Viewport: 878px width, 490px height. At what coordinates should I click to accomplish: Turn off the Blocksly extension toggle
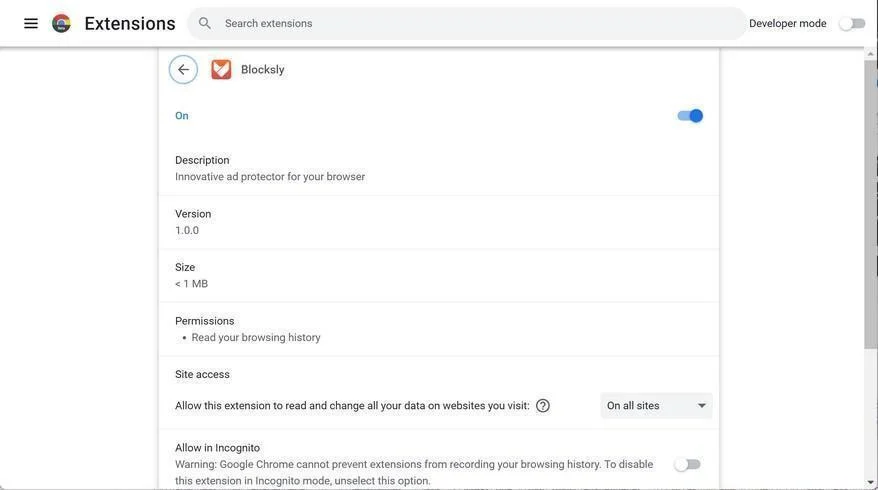point(690,116)
